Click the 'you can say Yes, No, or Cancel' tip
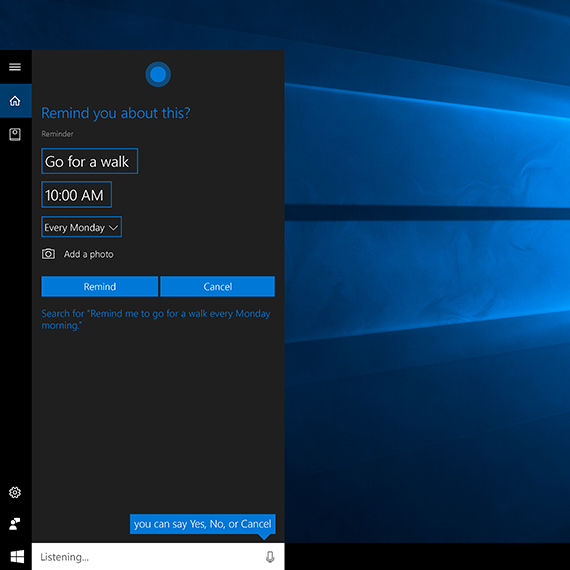The height and width of the screenshot is (570, 570). (x=202, y=524)
